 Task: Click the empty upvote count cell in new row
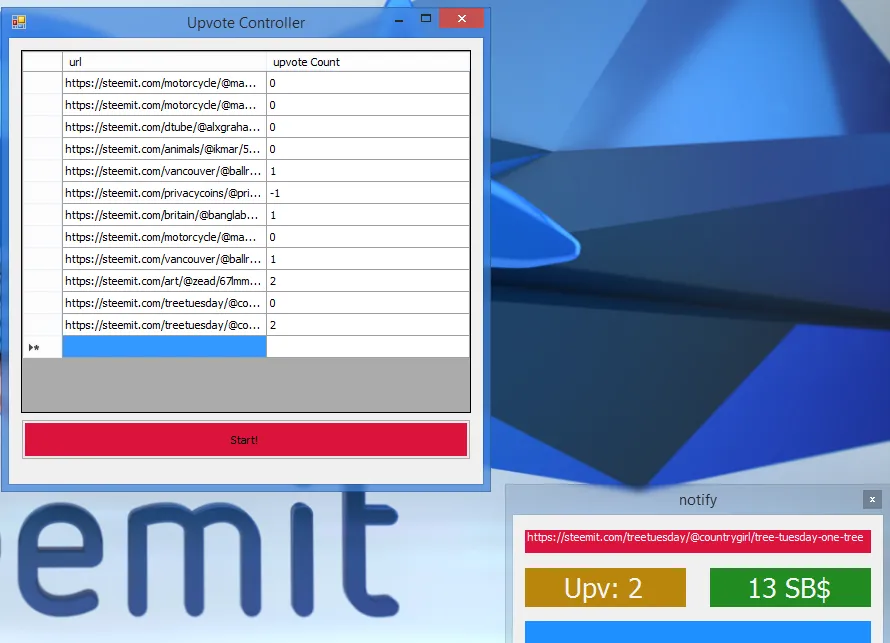pyautogui.click(x=368, y=347)
